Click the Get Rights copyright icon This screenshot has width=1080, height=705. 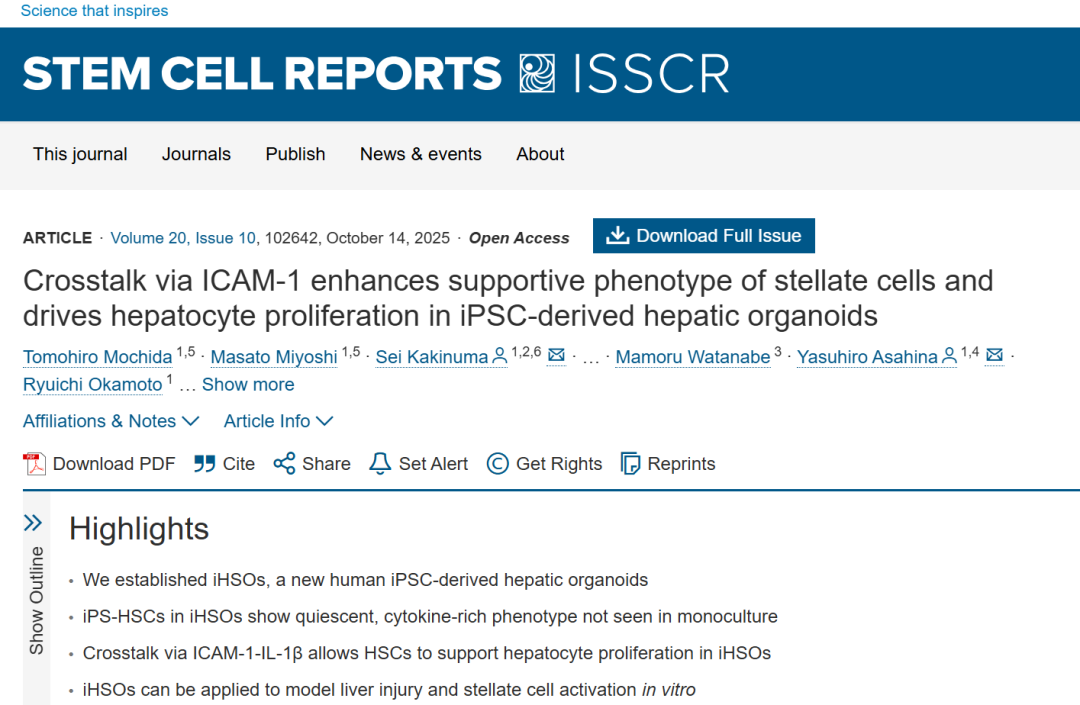pos(497,464)
